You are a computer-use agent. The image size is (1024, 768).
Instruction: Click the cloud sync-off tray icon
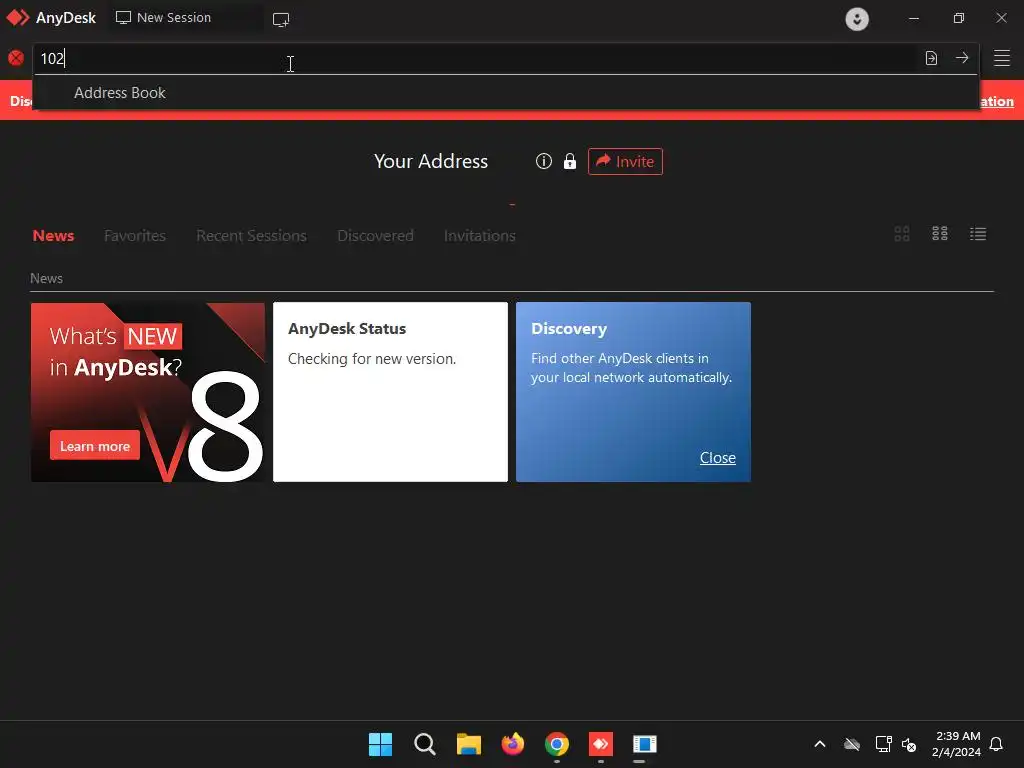click(x=852, y=744)
